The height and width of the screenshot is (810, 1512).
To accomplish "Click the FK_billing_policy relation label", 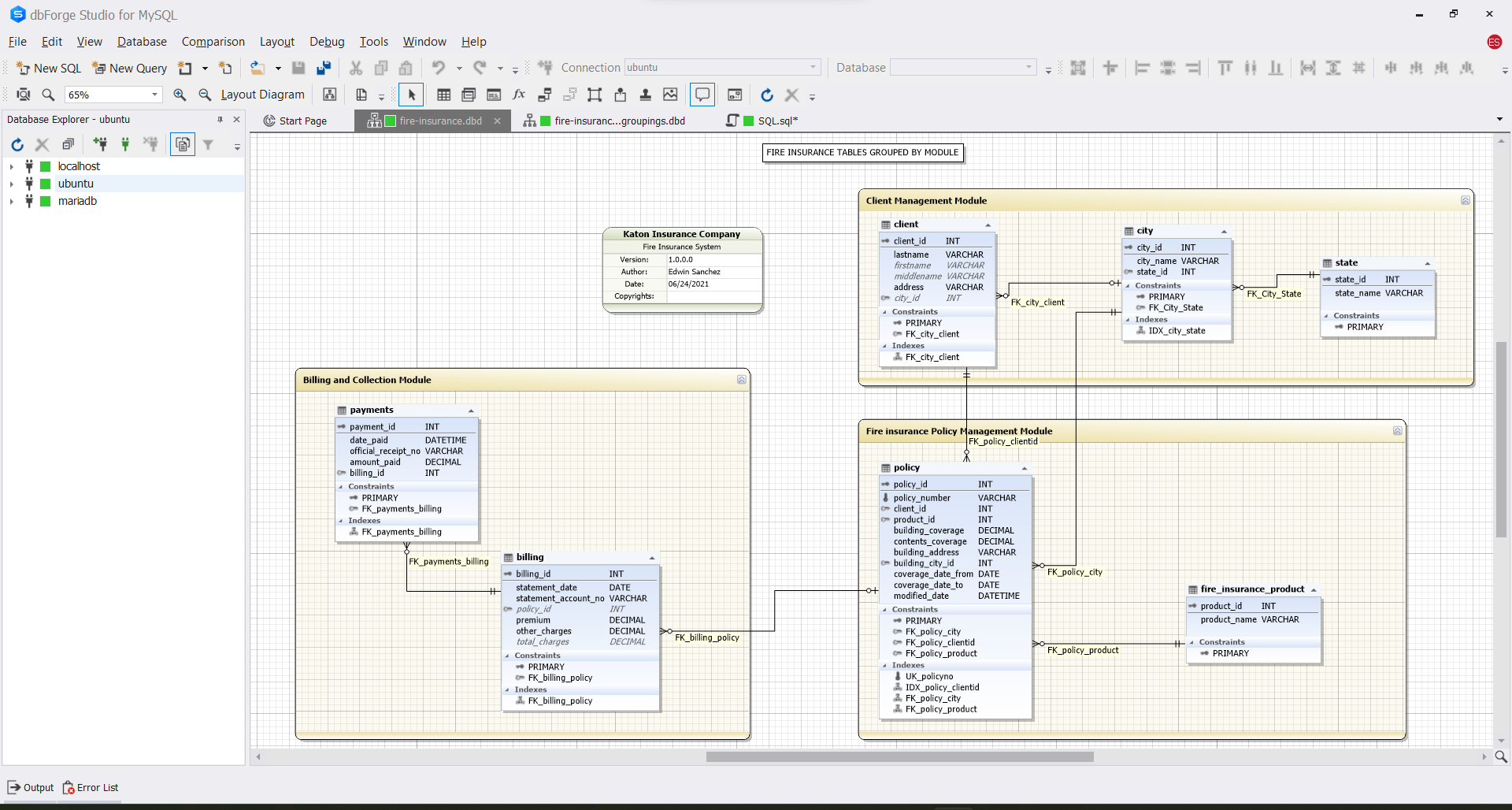I will [706, 637].
